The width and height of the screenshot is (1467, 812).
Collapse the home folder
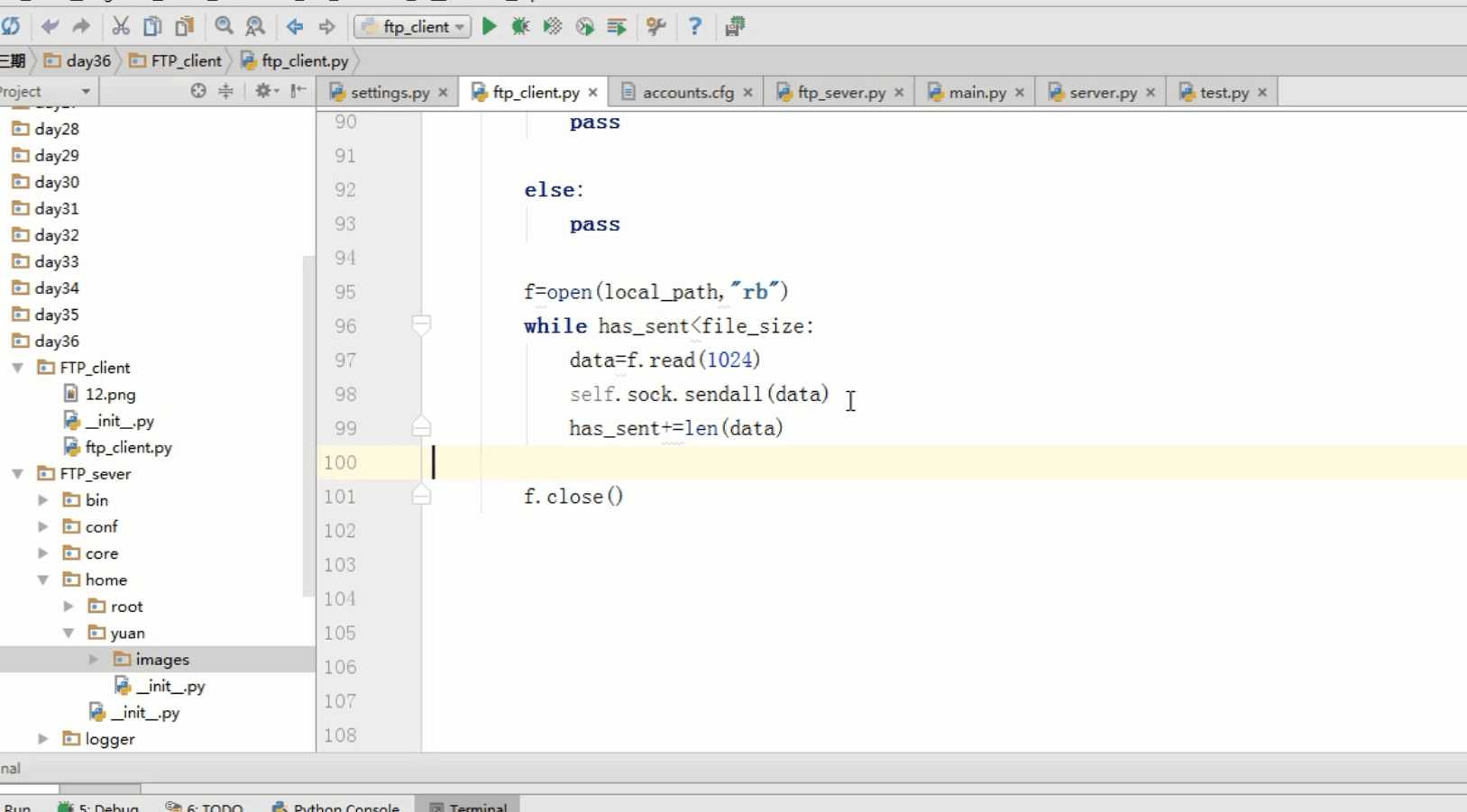pyautogui.click(x=42, y=579)
